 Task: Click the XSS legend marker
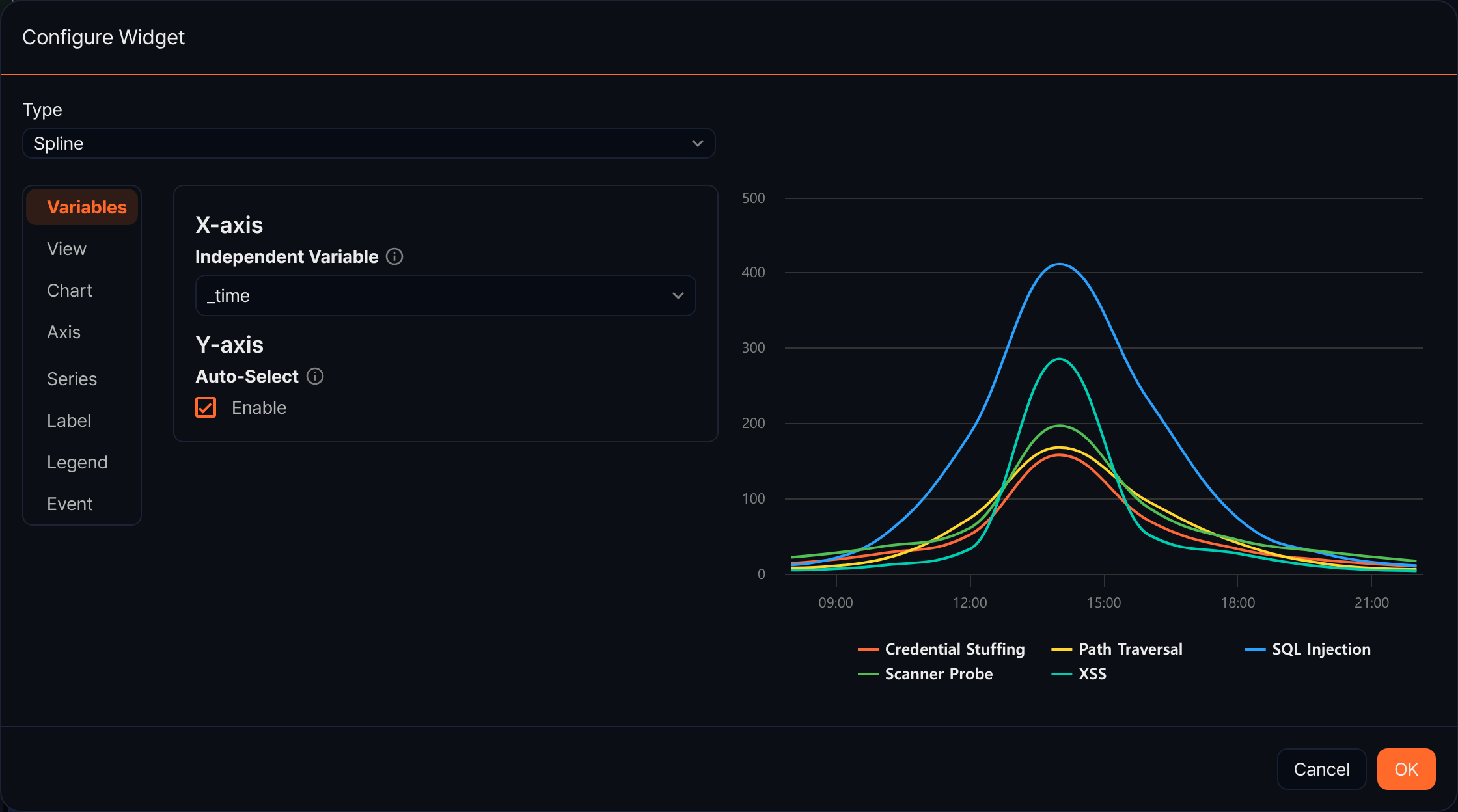point(1062,674)
